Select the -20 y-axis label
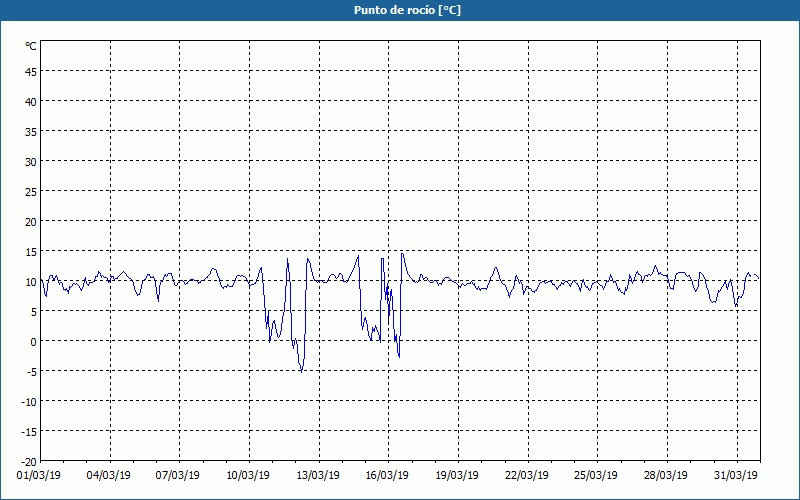The image size is (800, 500). [29, 462]
